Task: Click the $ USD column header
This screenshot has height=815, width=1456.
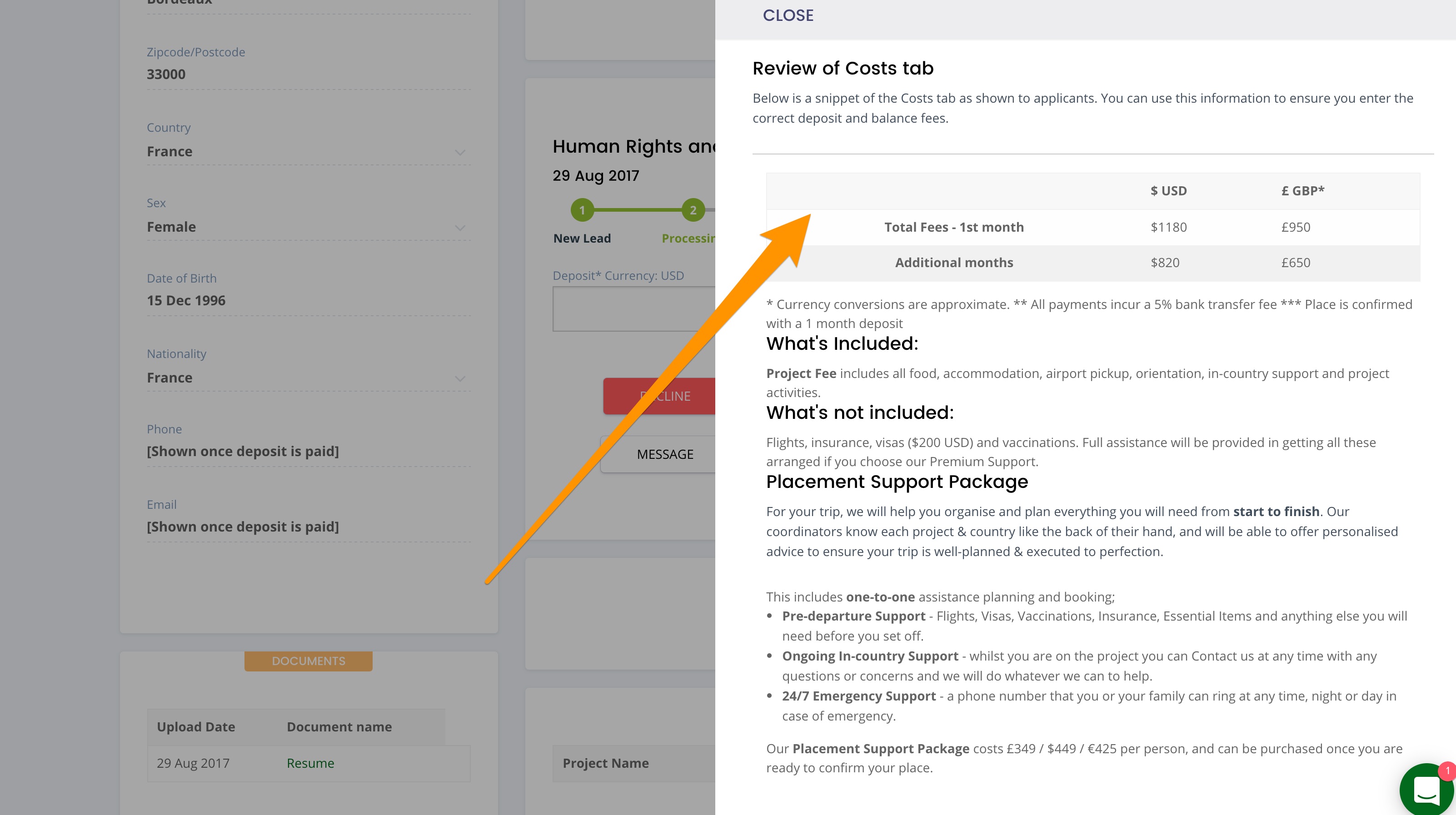Action: 1168,191
